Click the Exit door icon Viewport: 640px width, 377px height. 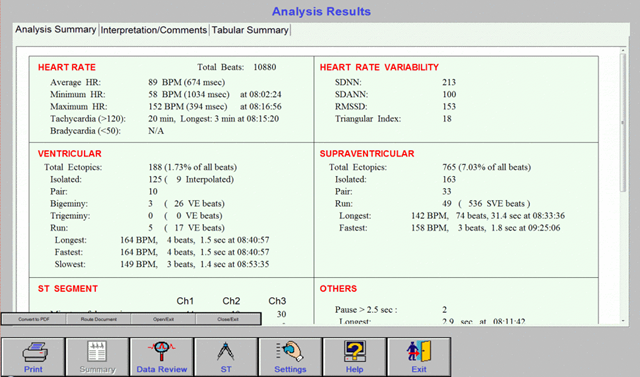point(419,351)
